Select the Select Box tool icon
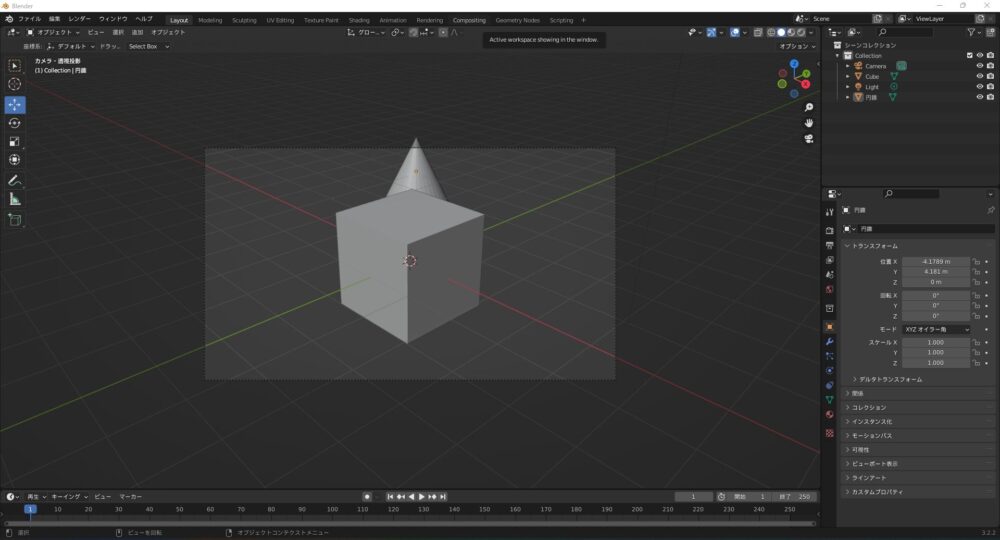Image resolution: width=1000 pixels, height=540 pixels. click(15, 66)
